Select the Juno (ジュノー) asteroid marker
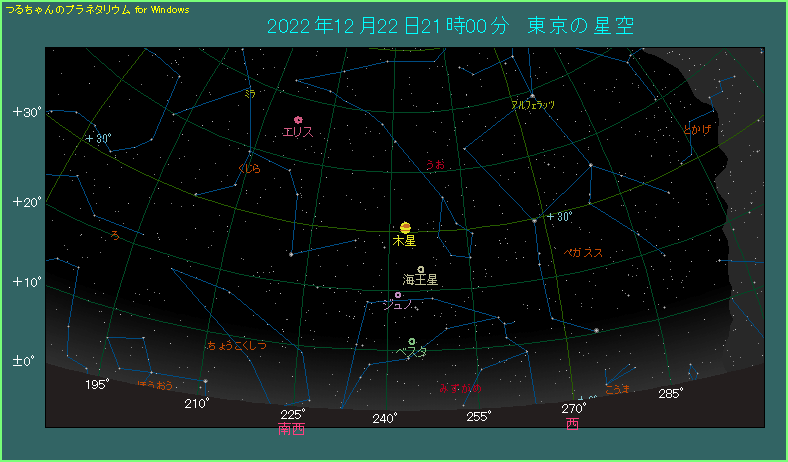The image size is (788, 462). [398, 295]
